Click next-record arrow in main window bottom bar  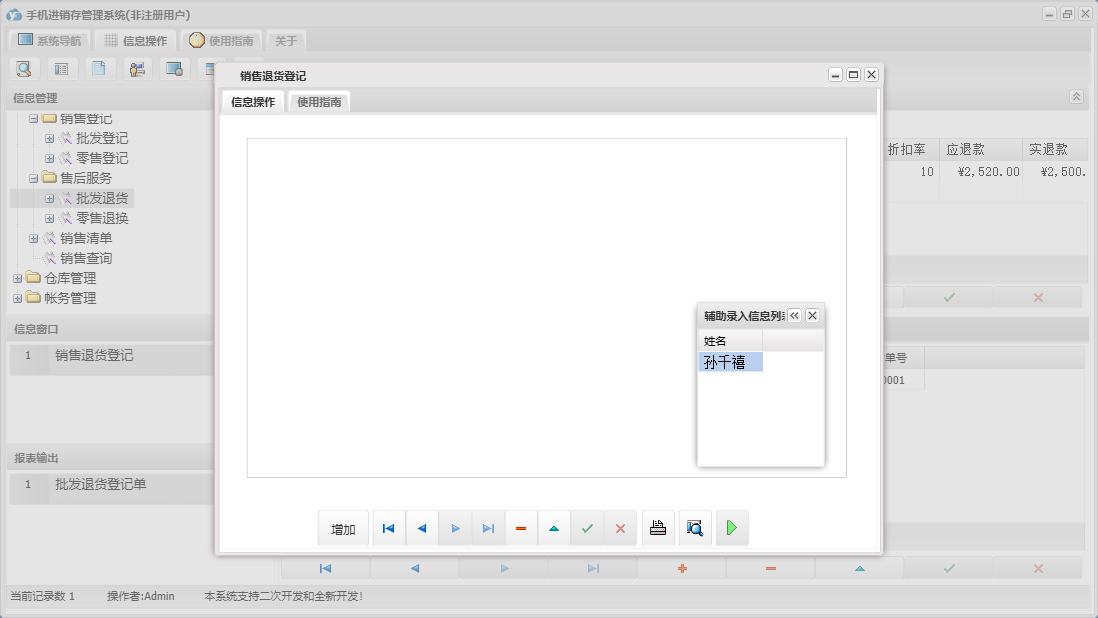[x=504, y=568]
